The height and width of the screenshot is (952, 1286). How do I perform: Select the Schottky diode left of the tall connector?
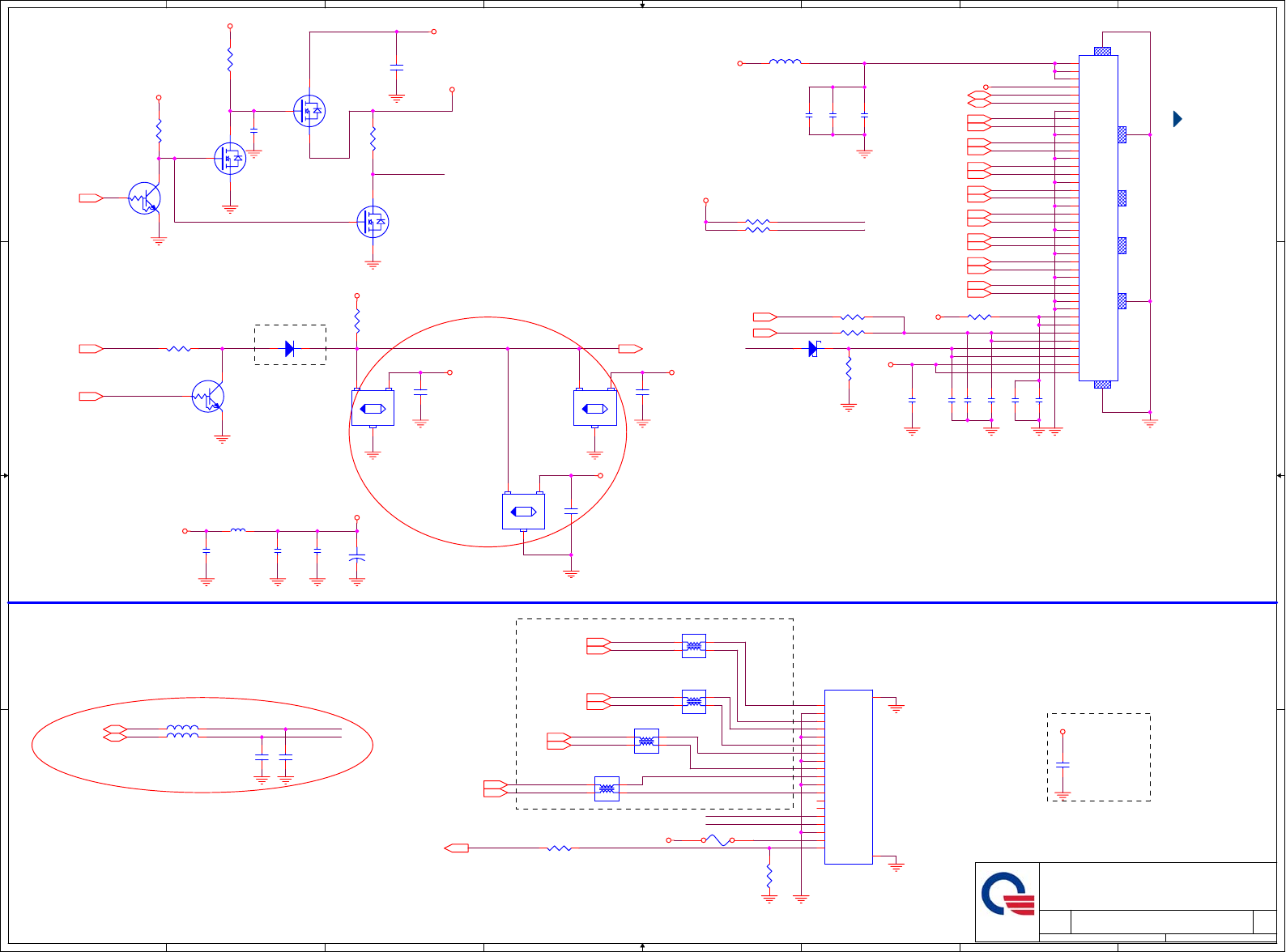pos(814,349)
